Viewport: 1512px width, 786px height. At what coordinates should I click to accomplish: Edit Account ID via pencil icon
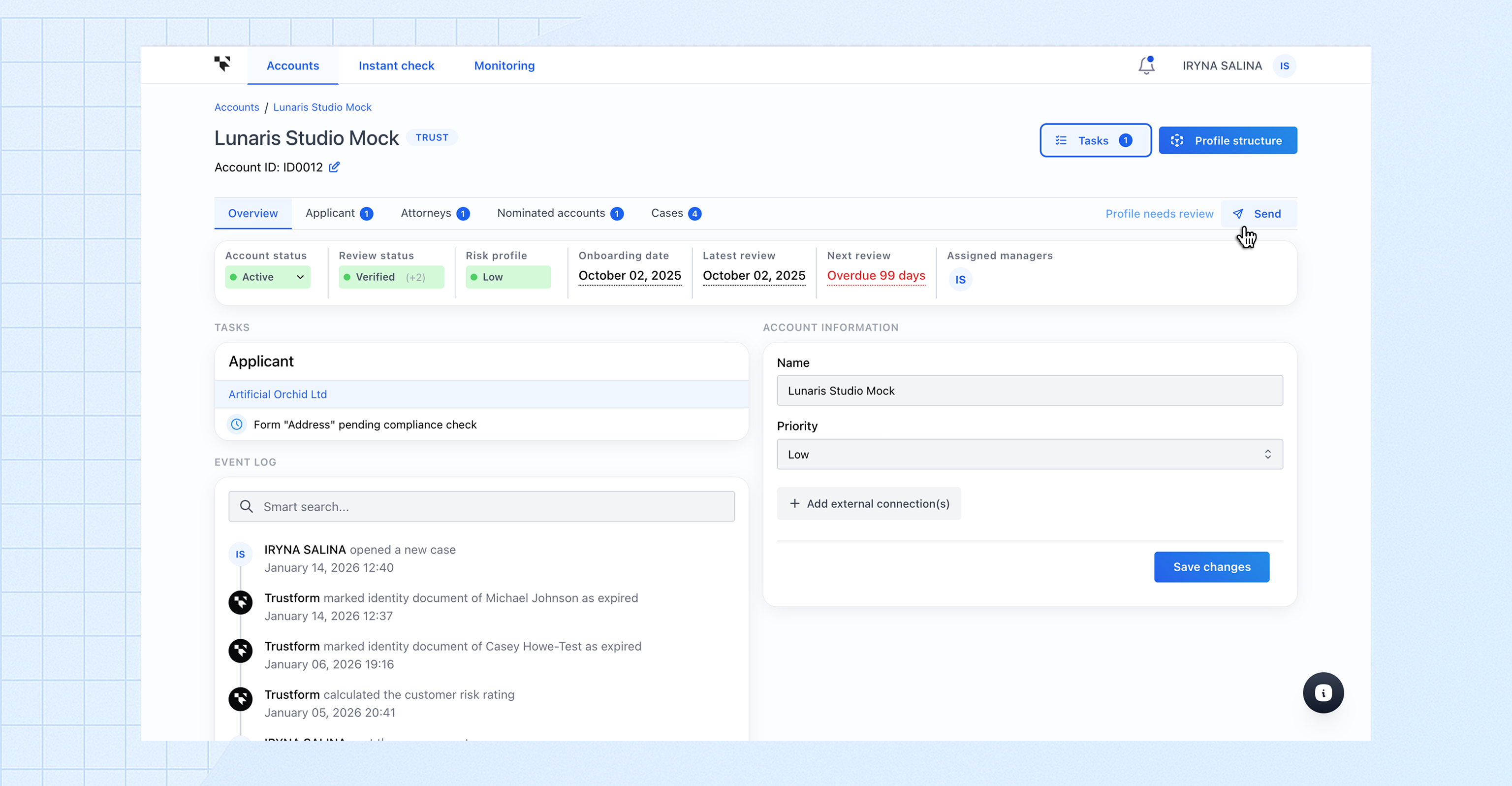(x=334, y=167)
